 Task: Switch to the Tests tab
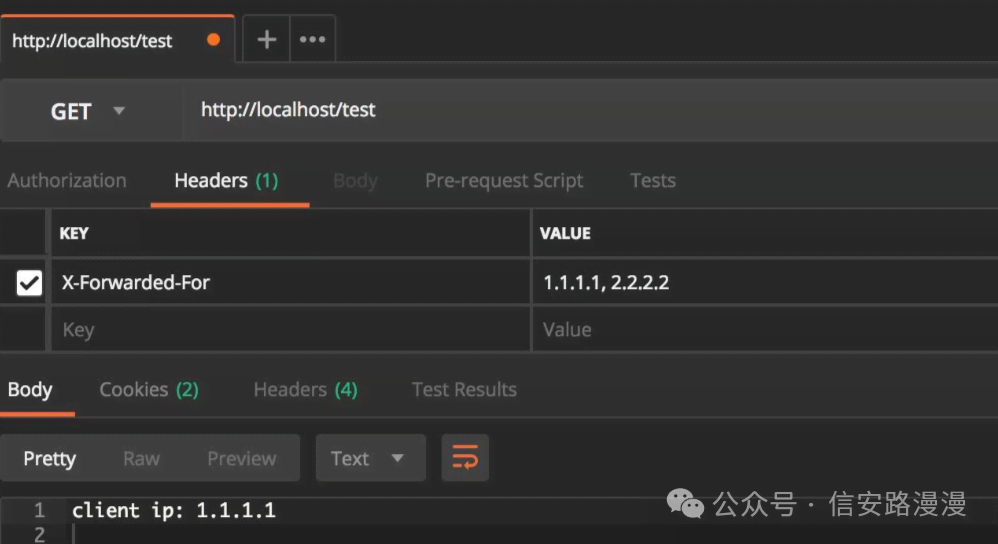coord(652,181)
